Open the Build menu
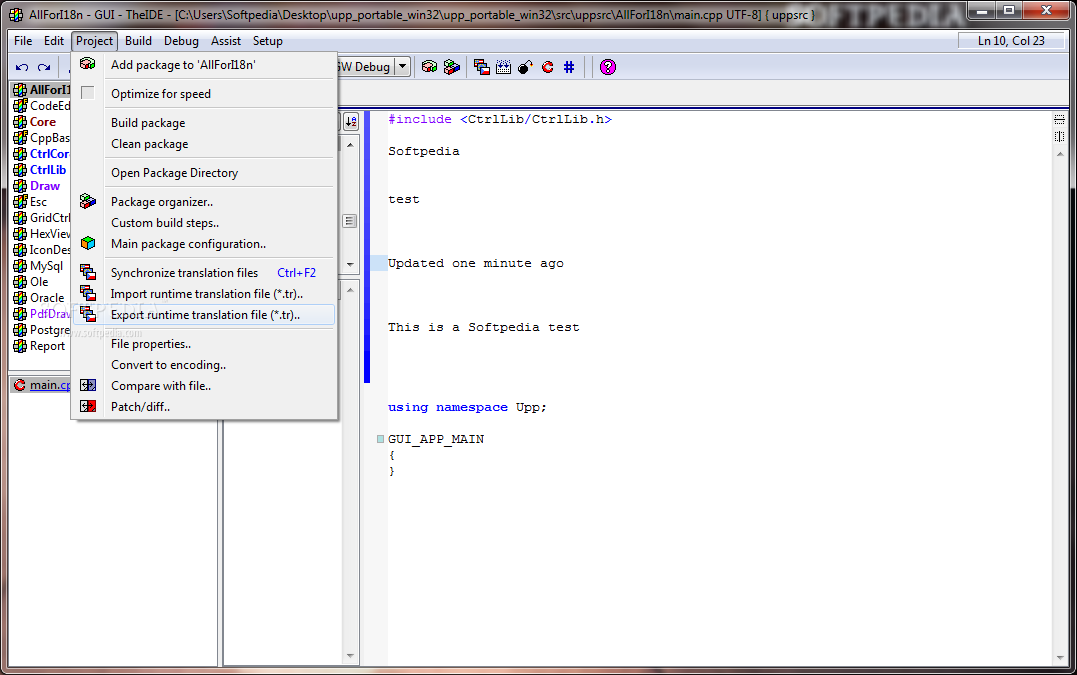Screen dimensions: 1077x675 click(x=138, y=41)
